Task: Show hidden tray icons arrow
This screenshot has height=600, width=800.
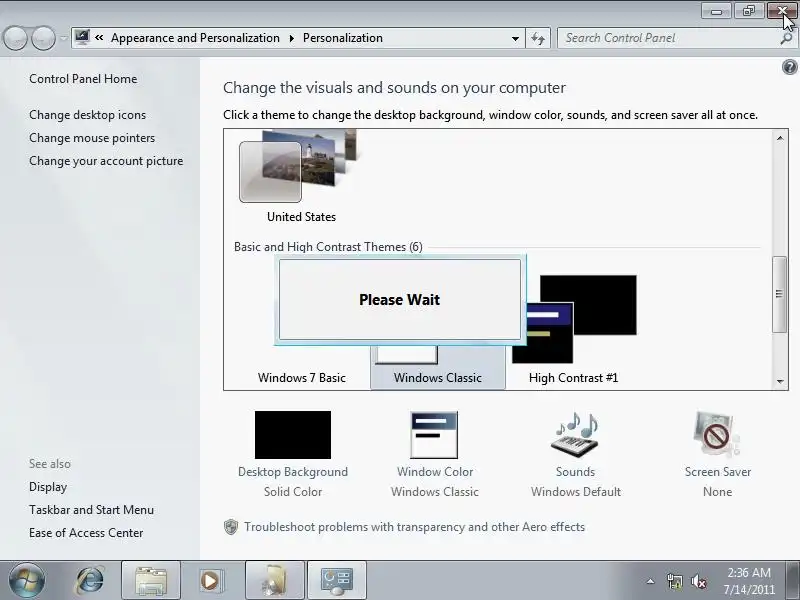Action: tap(650, 581)
